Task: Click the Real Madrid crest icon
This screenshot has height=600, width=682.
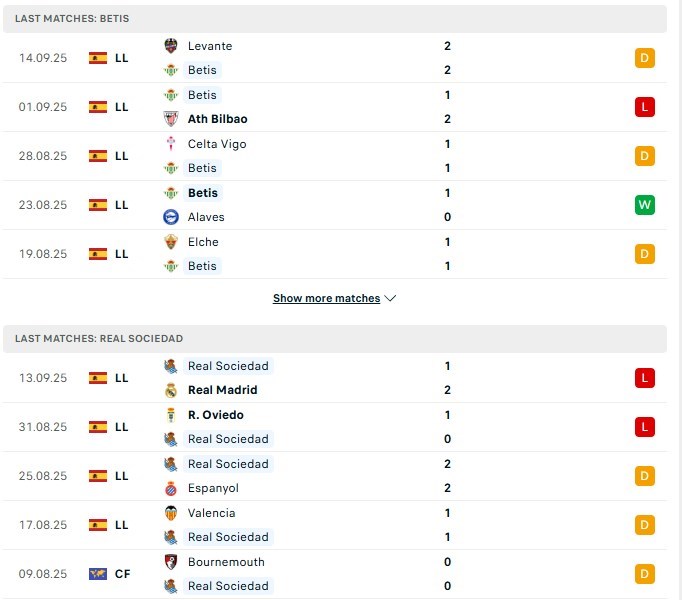Action: coord(170,390)
